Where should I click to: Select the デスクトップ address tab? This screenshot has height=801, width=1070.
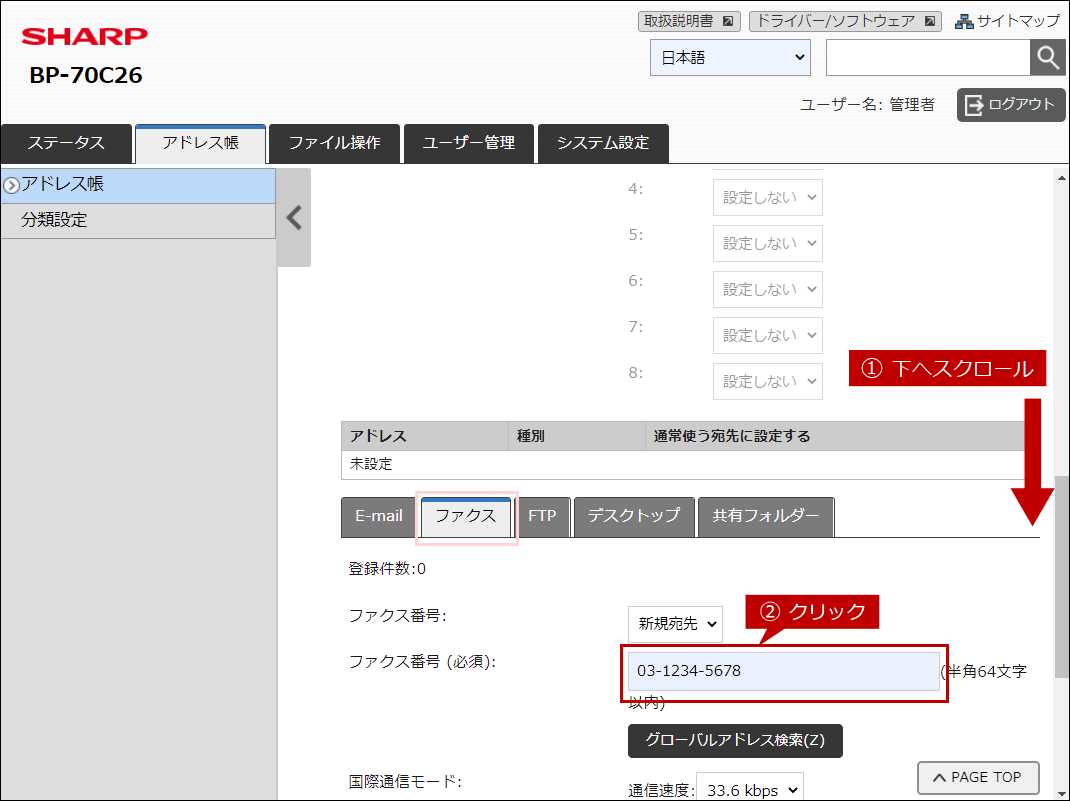[634, 516]
